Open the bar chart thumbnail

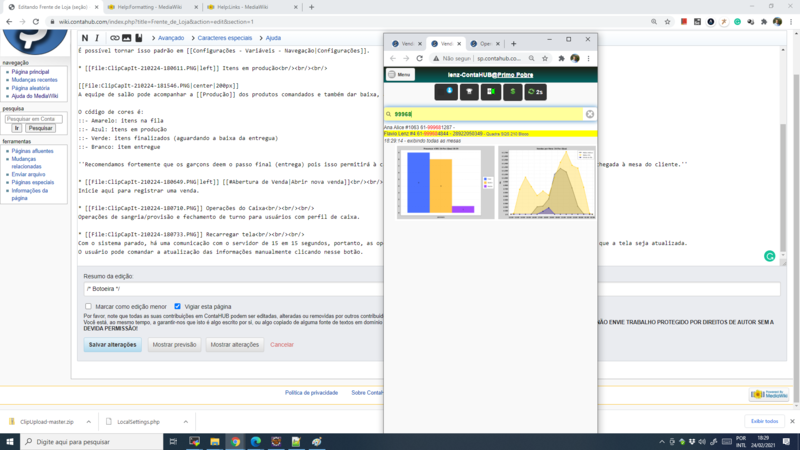click(445, 183)
